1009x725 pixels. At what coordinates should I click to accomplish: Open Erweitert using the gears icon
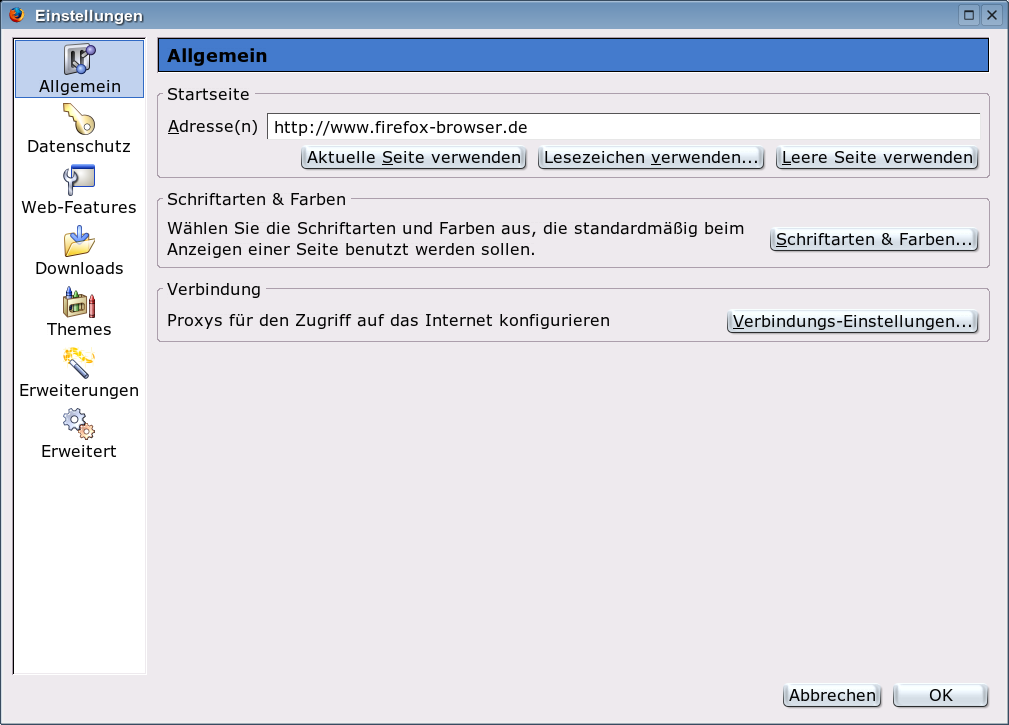point(79,424)
